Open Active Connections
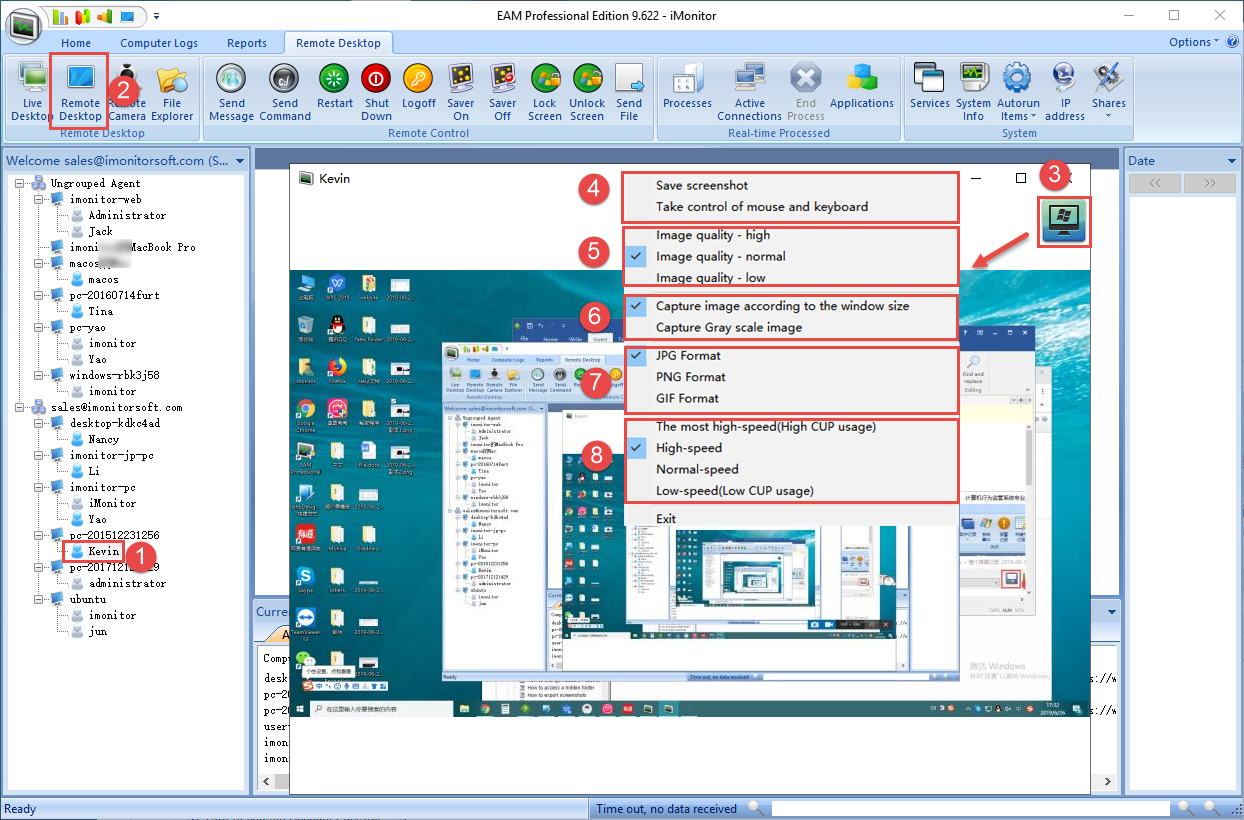 [749, 91]
